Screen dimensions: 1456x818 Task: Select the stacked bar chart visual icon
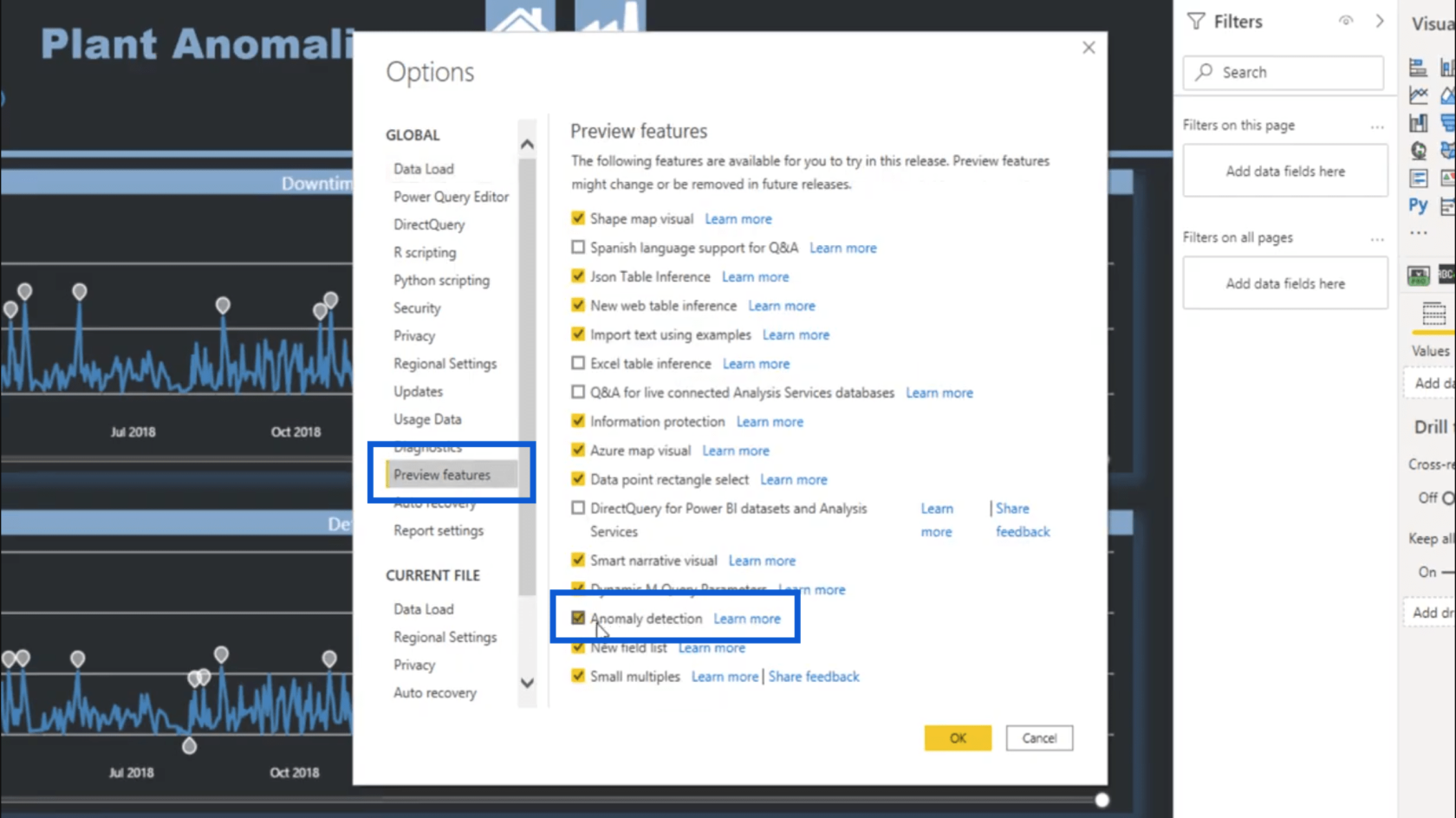[x=1418, y=67]
